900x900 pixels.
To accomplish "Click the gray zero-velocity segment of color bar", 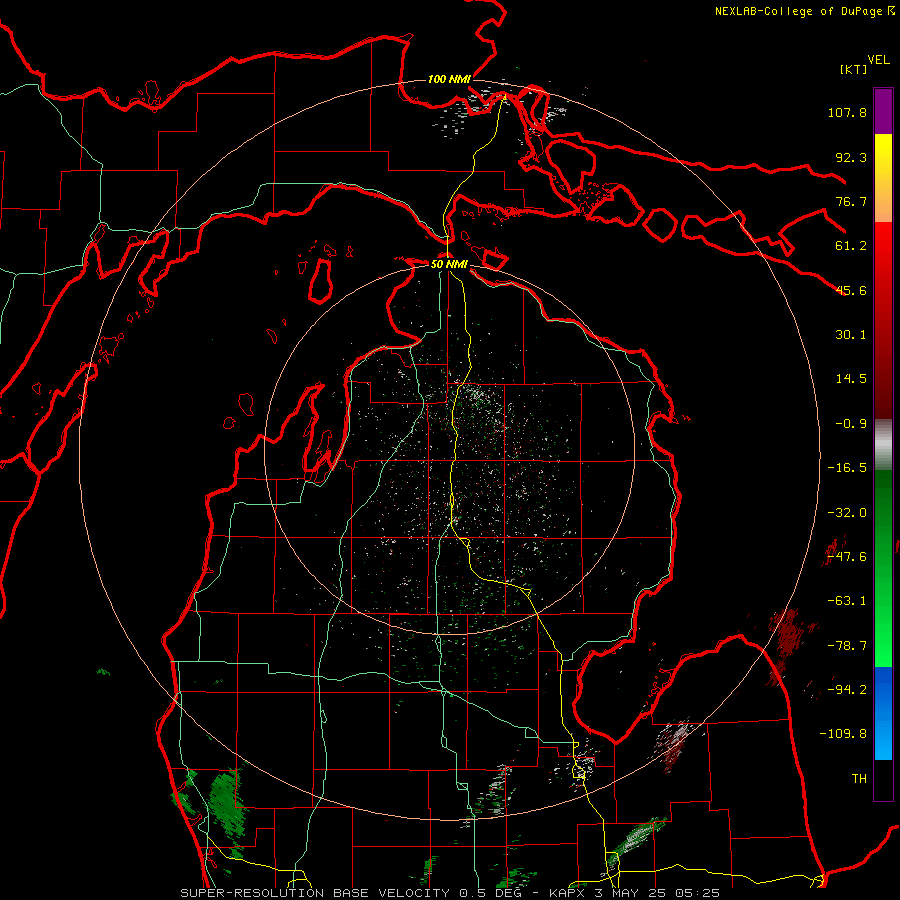I will [x=883, y=444].
